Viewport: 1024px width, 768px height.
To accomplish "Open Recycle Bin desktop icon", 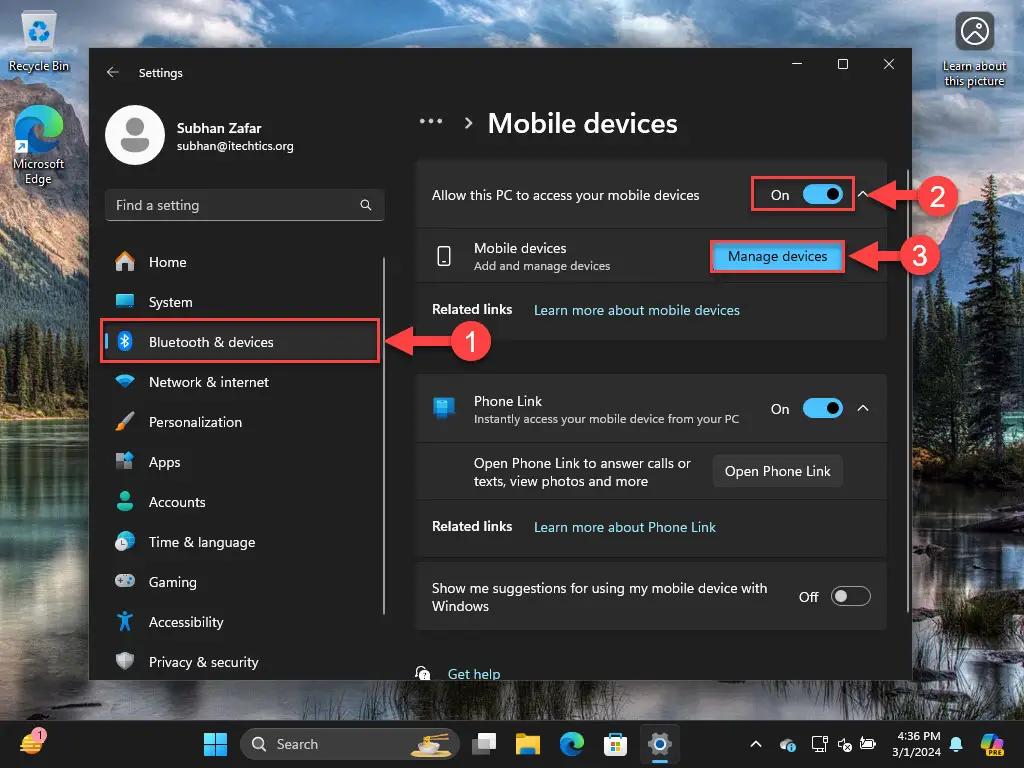I will pos(39,42).
